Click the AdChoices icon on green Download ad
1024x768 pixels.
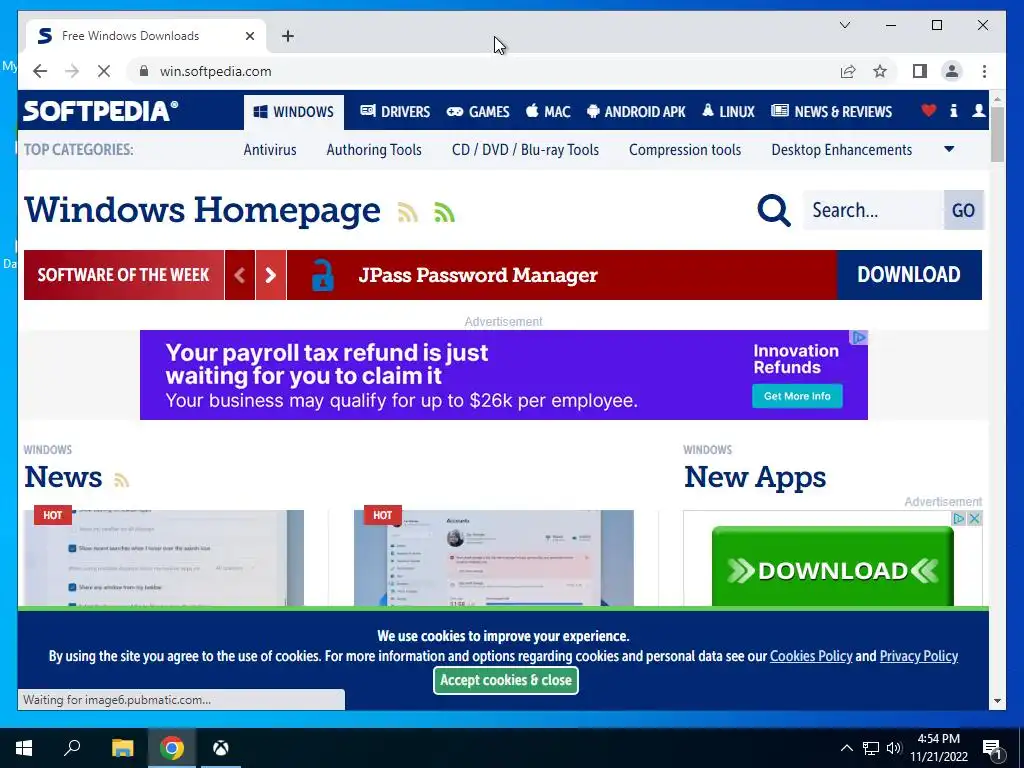(x=959, y=519)
